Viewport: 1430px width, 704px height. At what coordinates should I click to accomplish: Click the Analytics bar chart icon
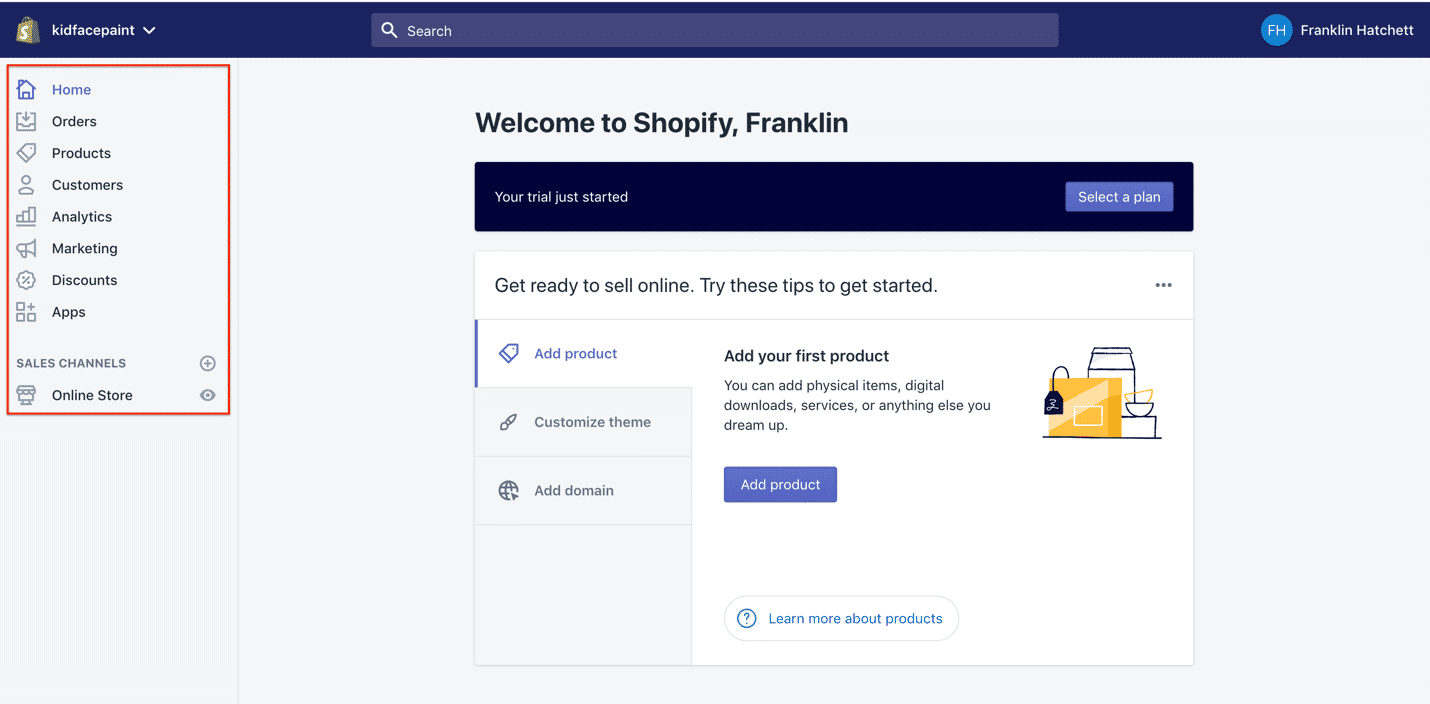(x=26, y=216)
